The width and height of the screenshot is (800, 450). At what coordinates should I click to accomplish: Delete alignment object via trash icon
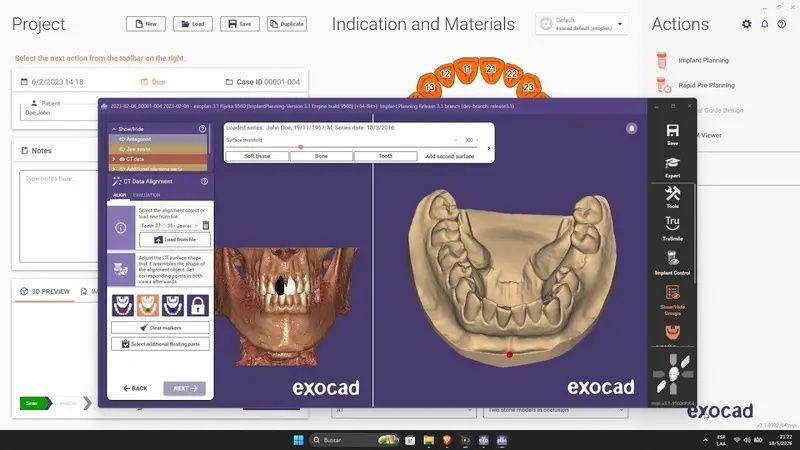pyautogui.click(x=206, y=225)
